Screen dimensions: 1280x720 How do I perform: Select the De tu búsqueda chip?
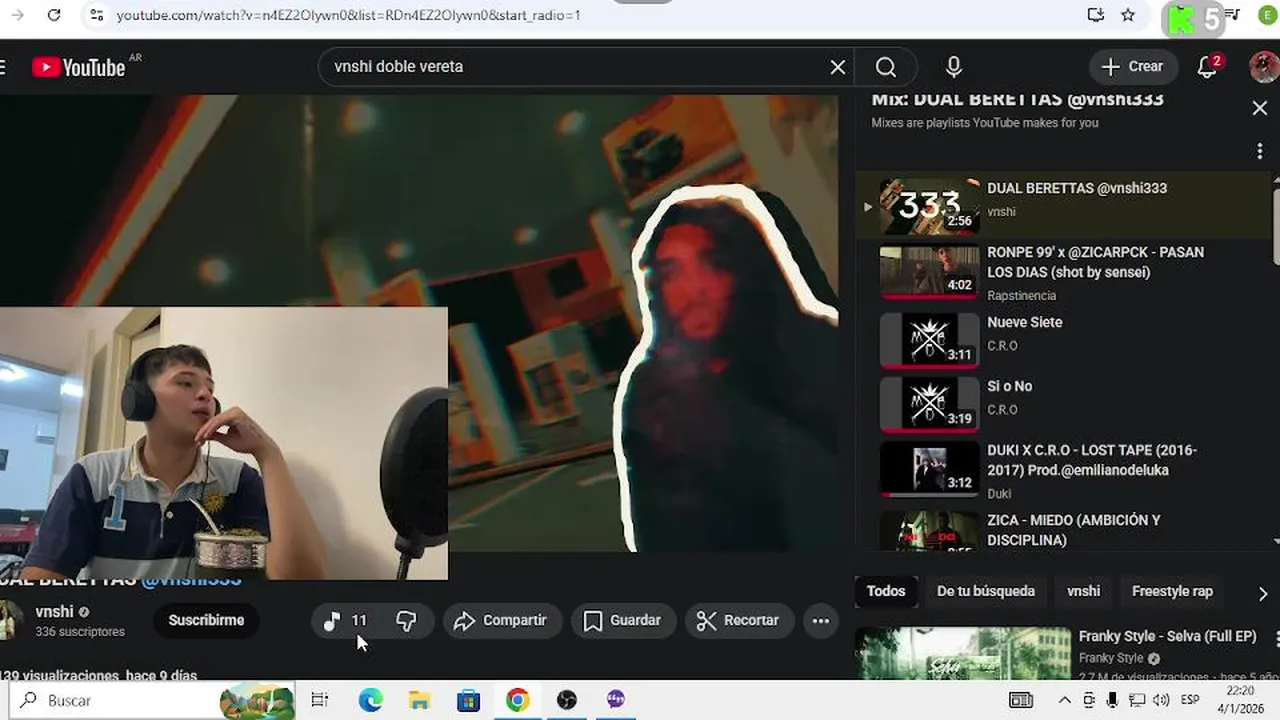(x=986, y=591)
